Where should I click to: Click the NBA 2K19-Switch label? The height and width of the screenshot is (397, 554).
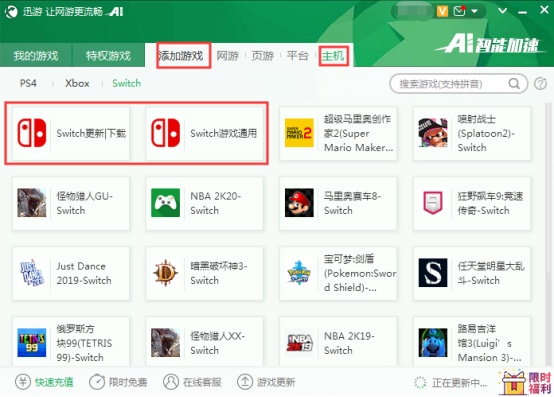[x=349, y=343]
